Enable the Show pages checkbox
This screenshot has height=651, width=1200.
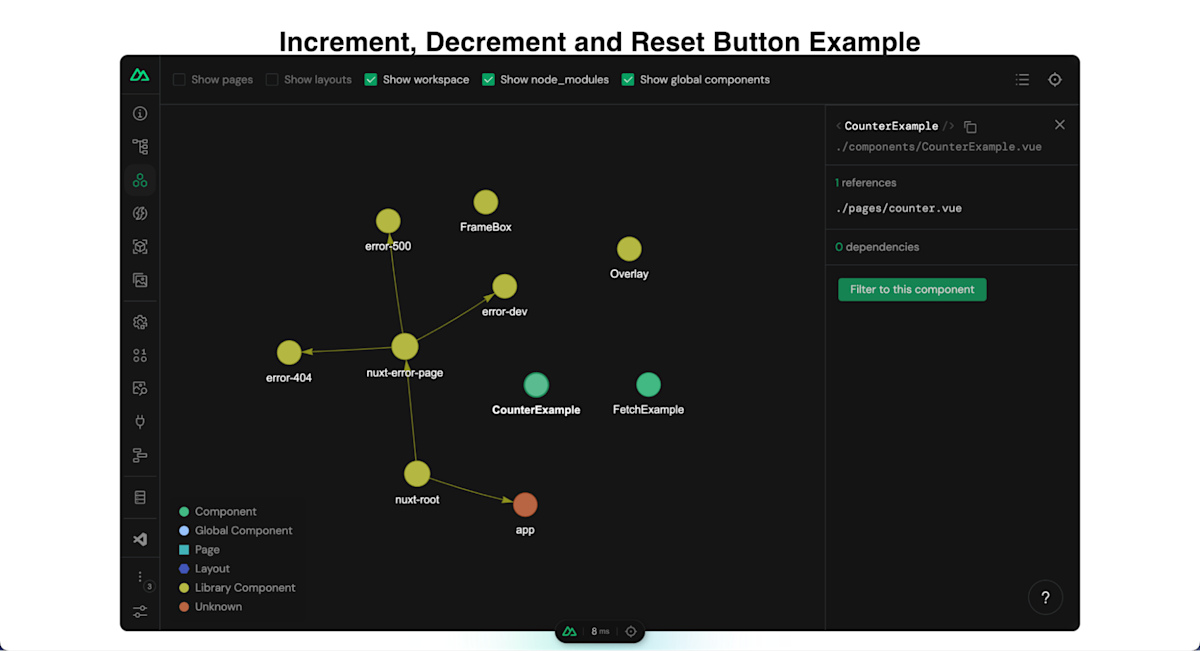coord(180,79)
